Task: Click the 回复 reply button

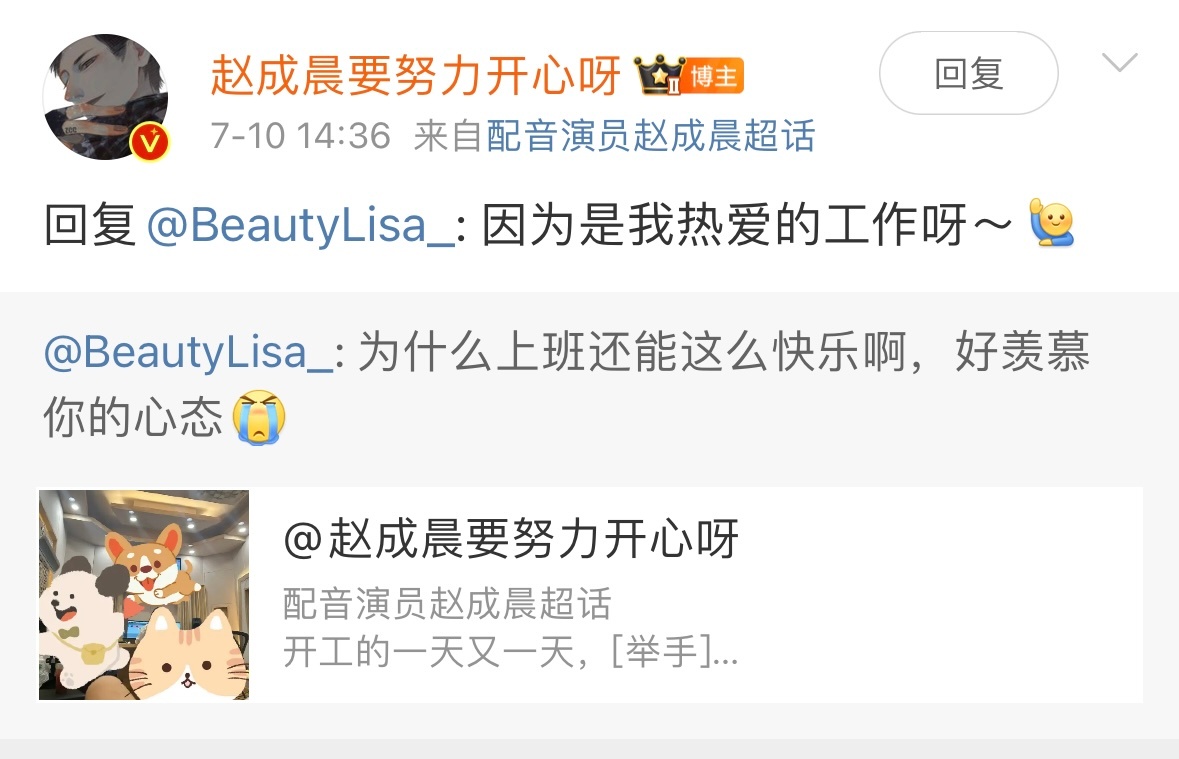Action: click(968, 74)
